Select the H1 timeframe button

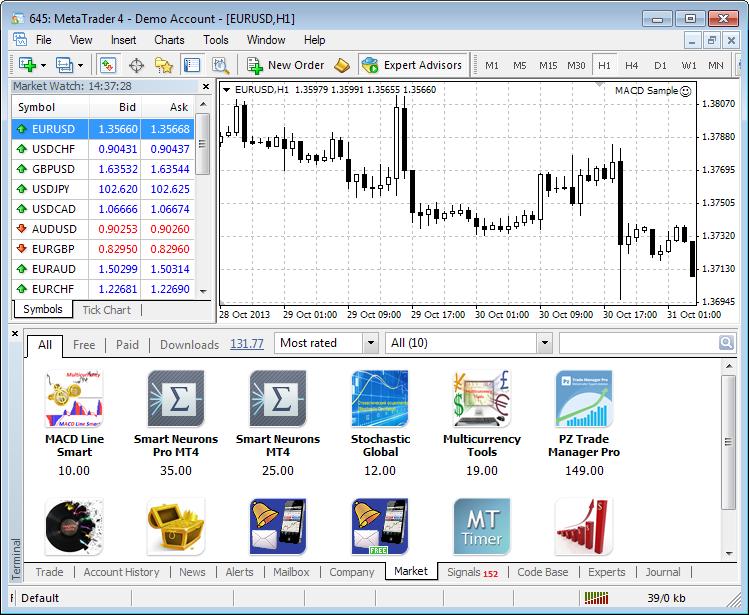coord(604,65)
